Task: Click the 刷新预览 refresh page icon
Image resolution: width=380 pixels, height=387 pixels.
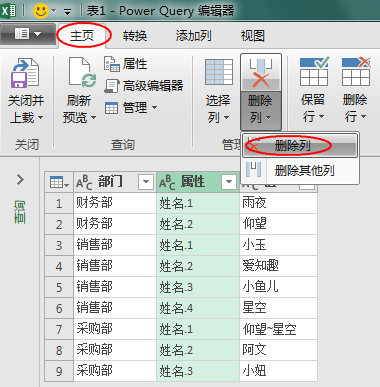Action: coord(82,72)
